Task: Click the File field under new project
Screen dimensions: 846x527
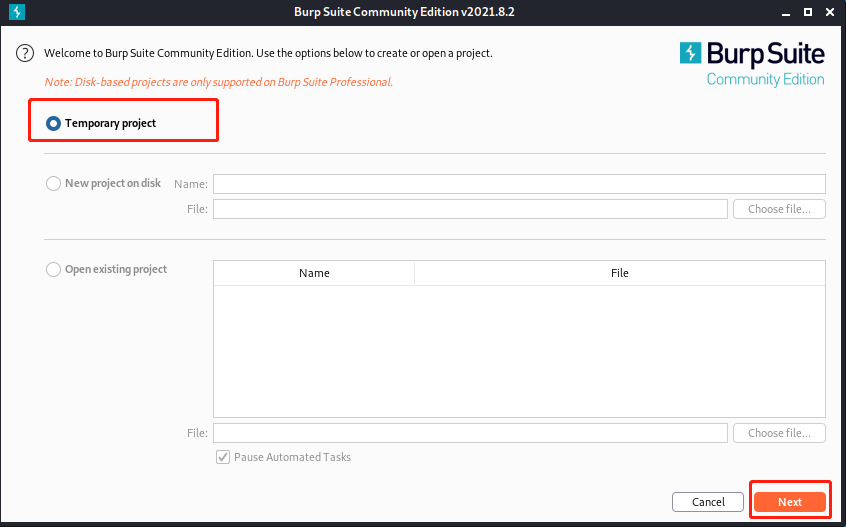Action: point(470,209)
